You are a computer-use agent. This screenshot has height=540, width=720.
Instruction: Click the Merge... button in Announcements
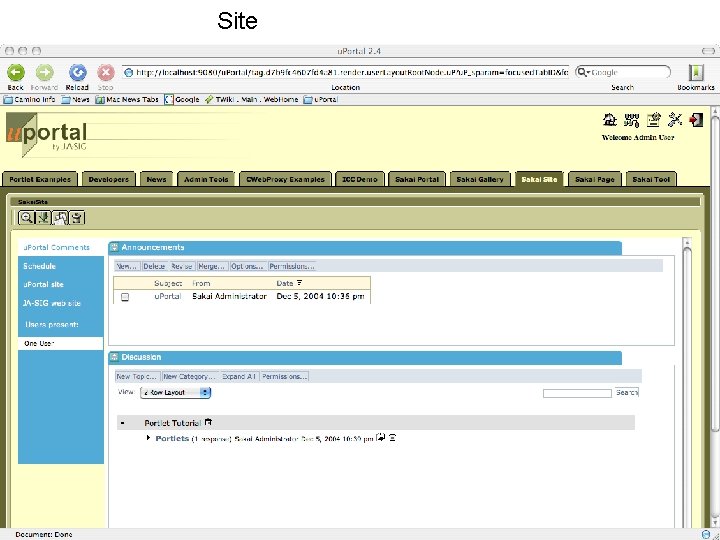[x=212, y=266]
